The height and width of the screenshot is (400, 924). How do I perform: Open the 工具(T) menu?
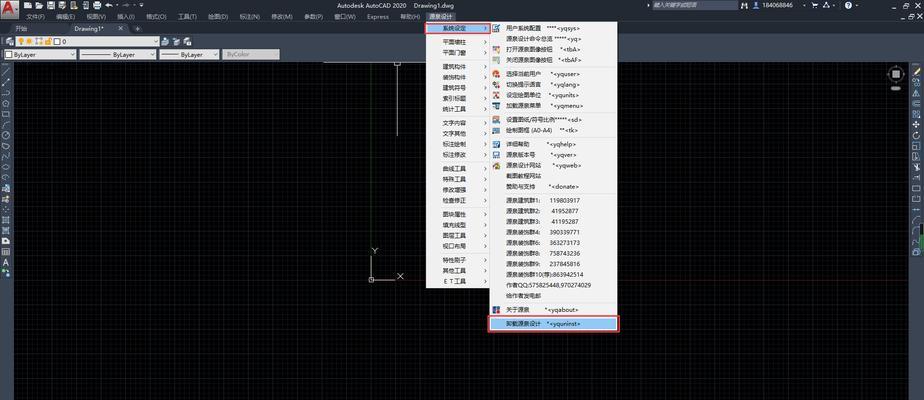187,17
